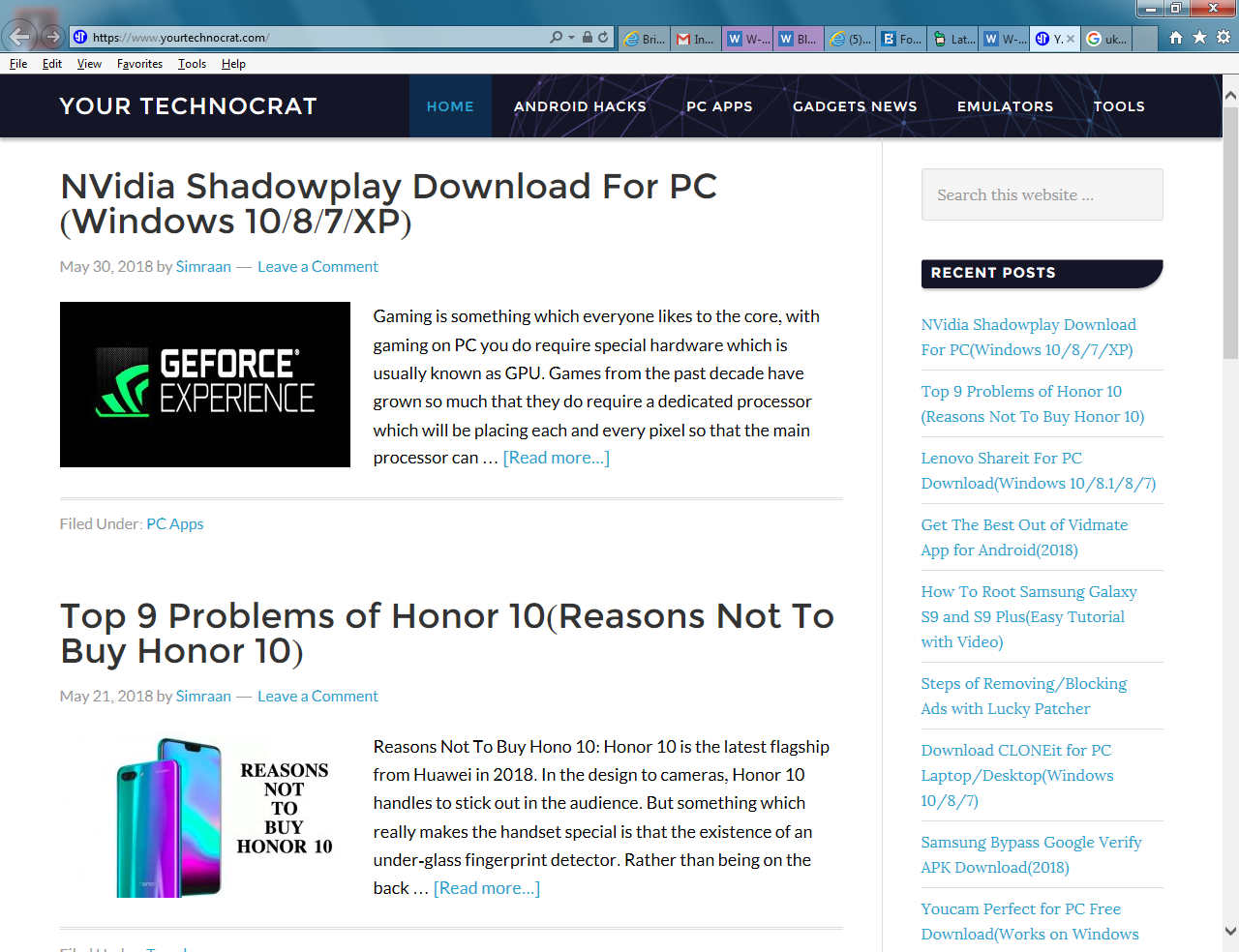
Task: Open PC Apps category under Filed Under
Action: pos(175,523)
